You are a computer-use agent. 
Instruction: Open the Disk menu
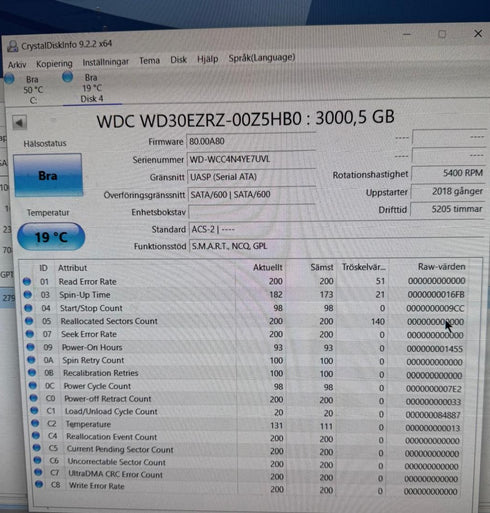click(178, 60)
